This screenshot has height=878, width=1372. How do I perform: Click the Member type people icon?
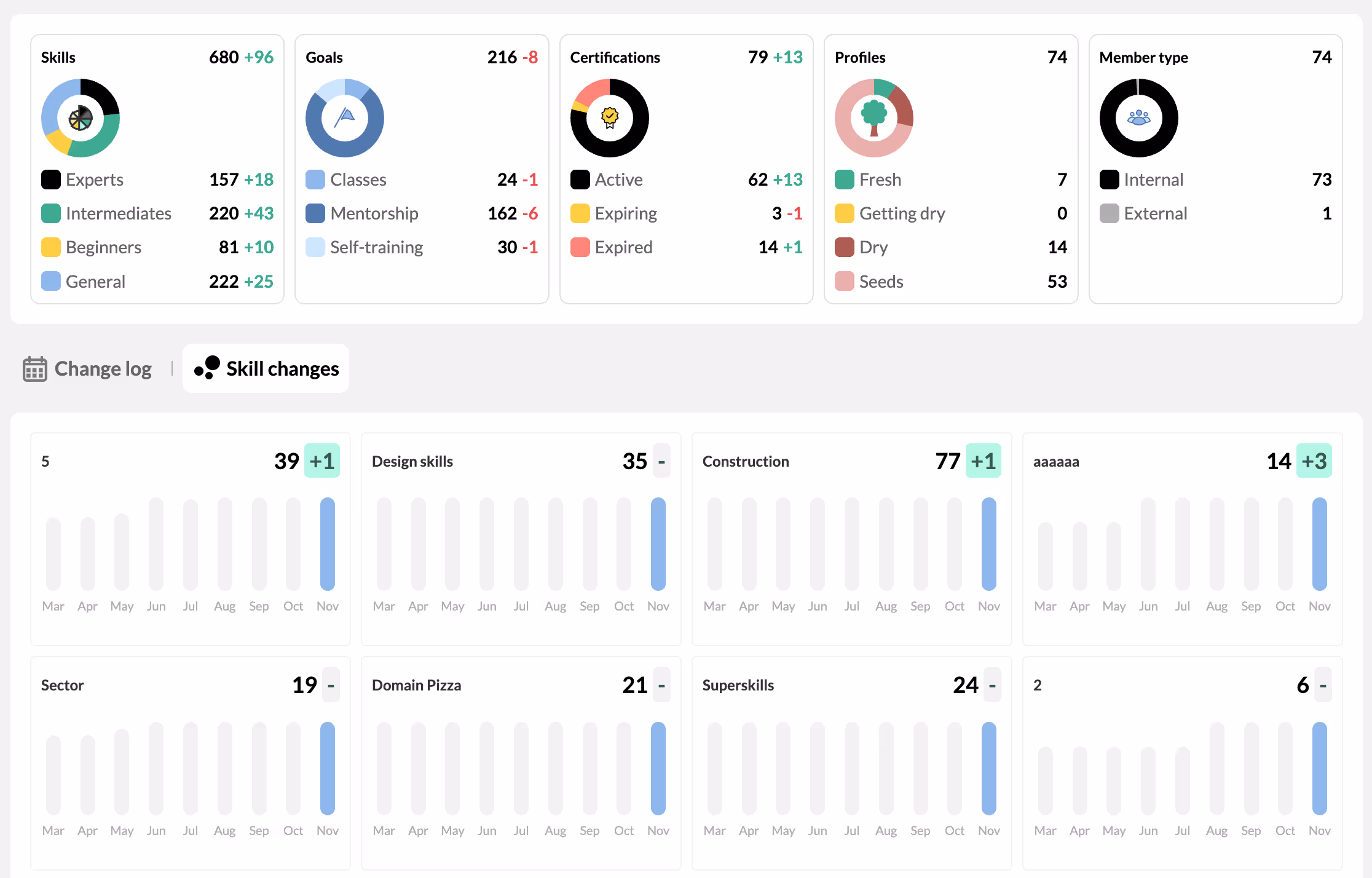pos(1138,117)
